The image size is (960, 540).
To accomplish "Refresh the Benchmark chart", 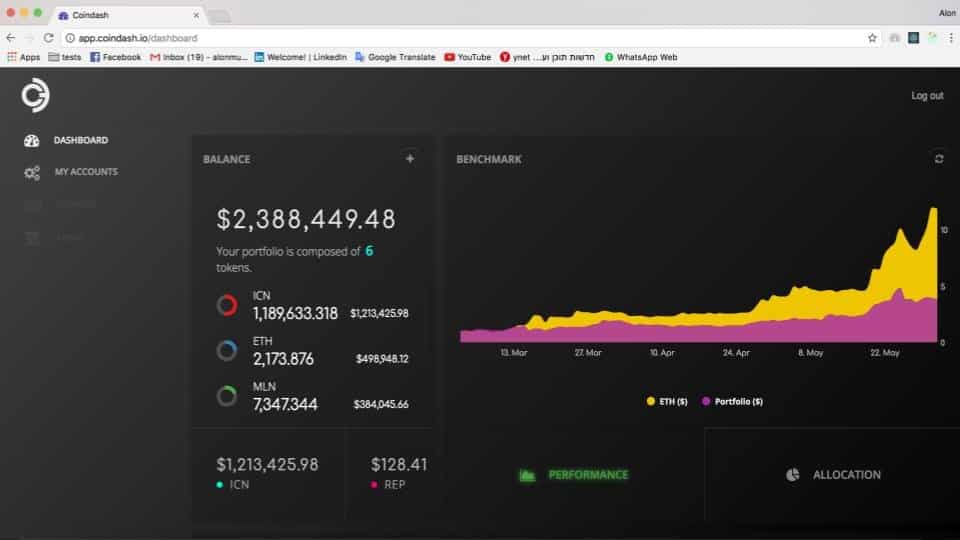I will point(938,158).
